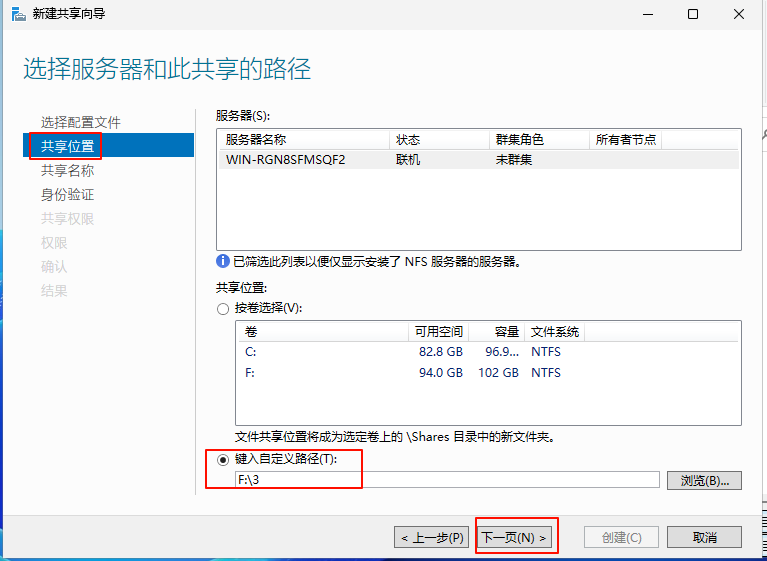The width and height of the screenshot is (767, 561).
Task: Maximize the wizard window
Action: [692, 14]
